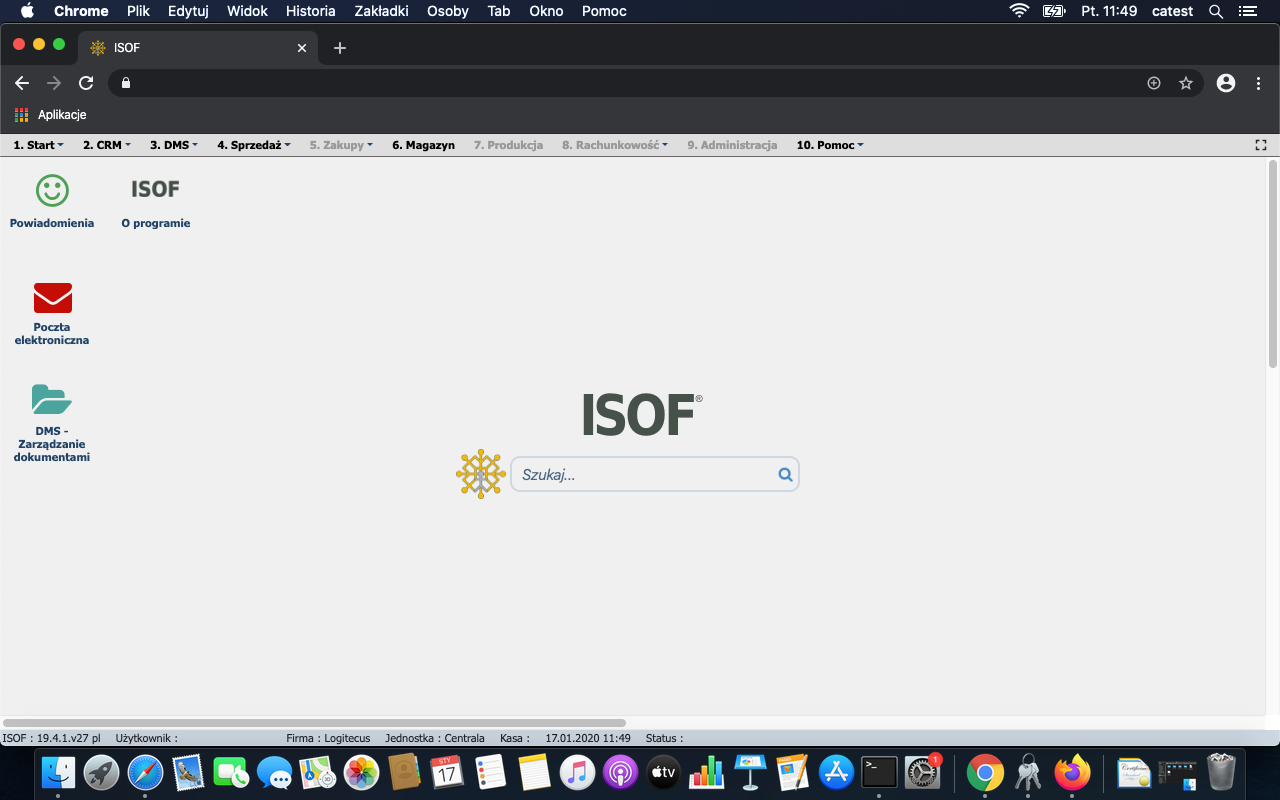1280x800 pixels.
Task: Click the horizontal scrollbar at page bottom
Action: [314, 722]
